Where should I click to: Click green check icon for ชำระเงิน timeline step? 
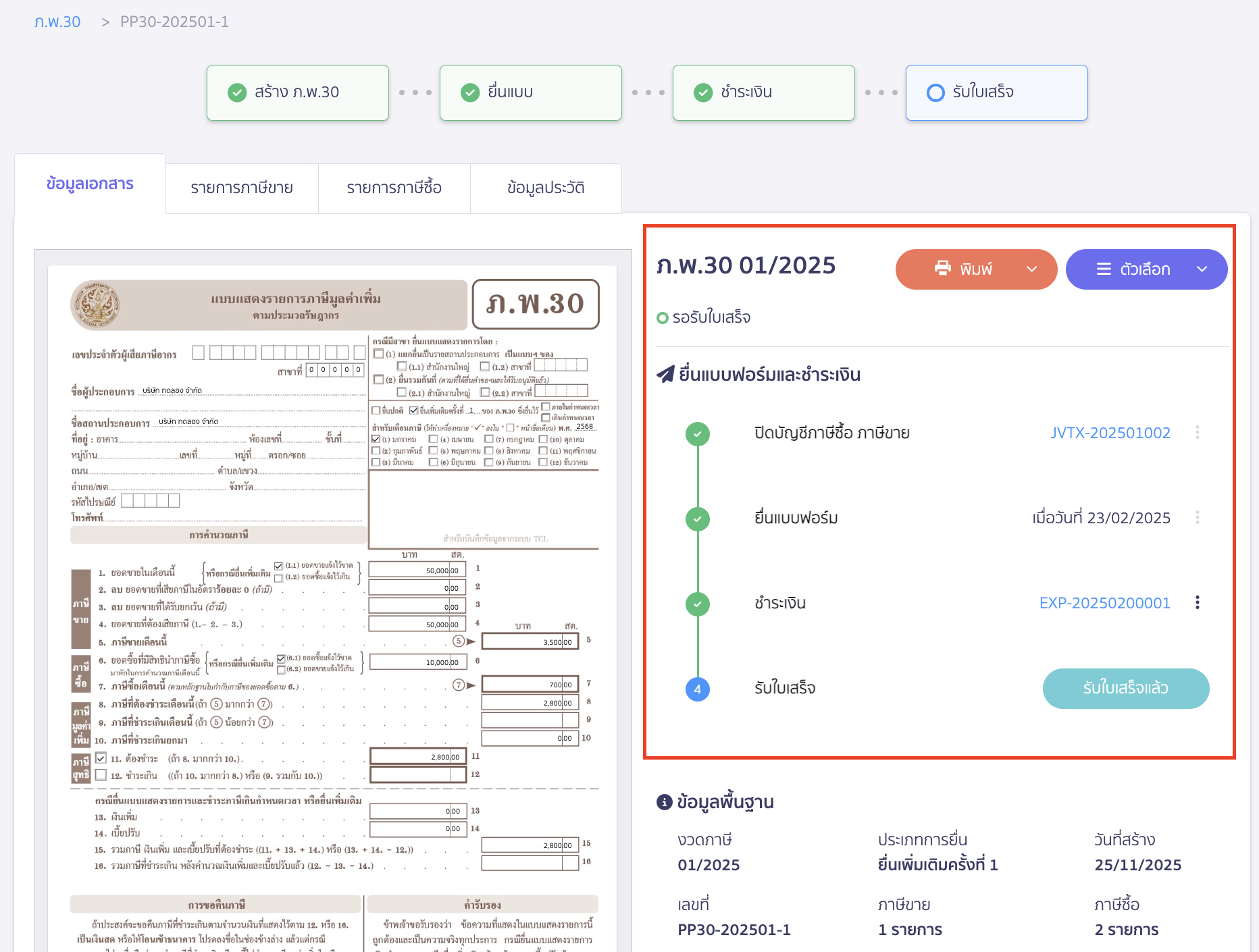tap(697, 604)
